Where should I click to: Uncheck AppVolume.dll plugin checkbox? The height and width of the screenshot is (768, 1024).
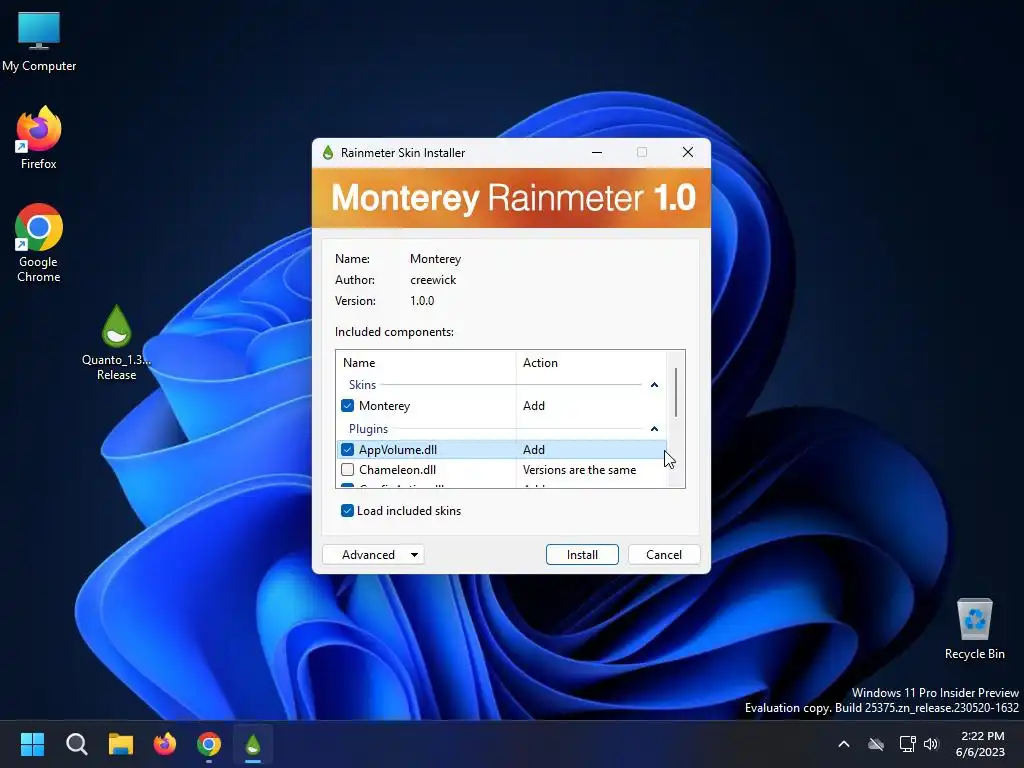347,449
